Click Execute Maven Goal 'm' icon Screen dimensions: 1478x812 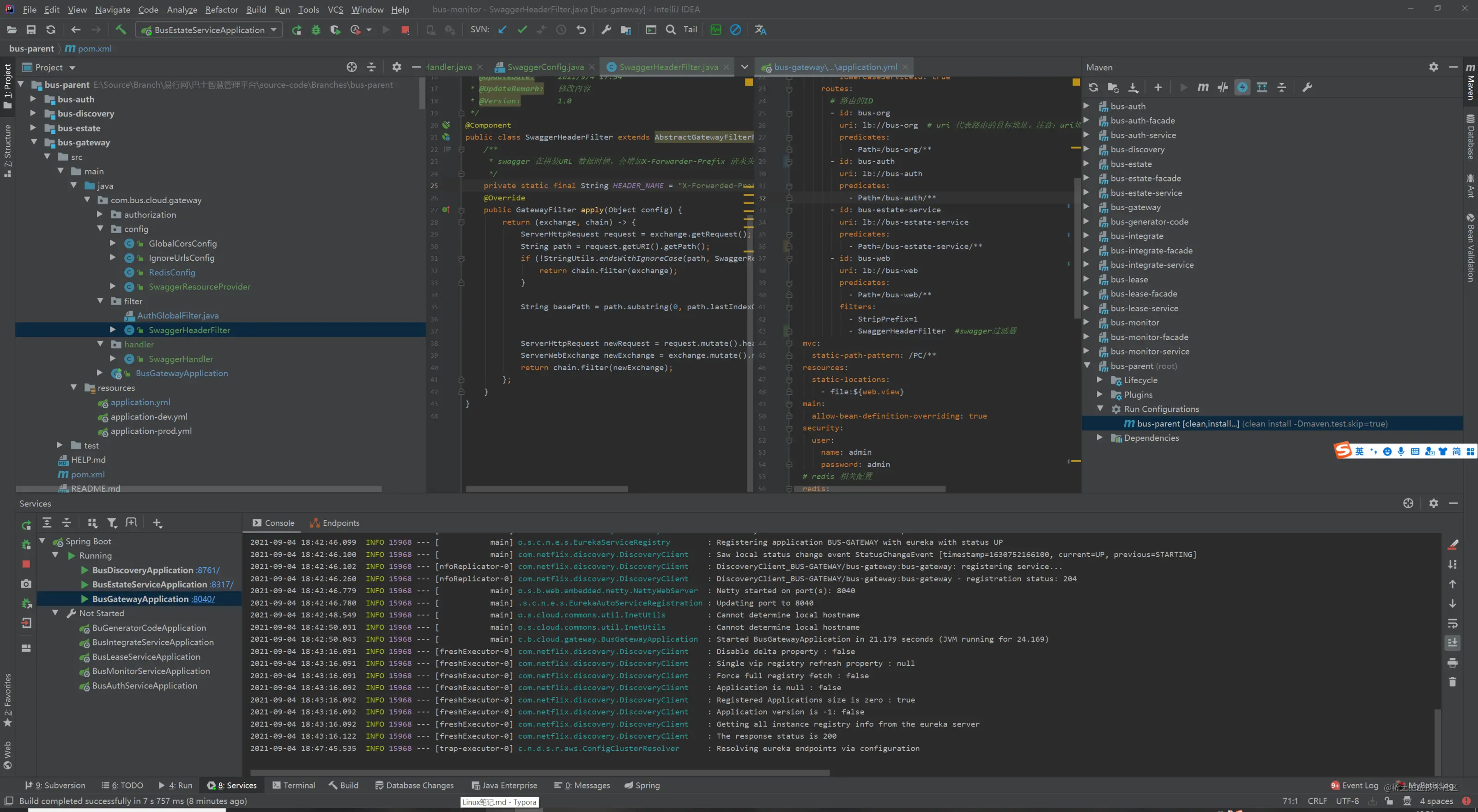tap(1203, 87)
